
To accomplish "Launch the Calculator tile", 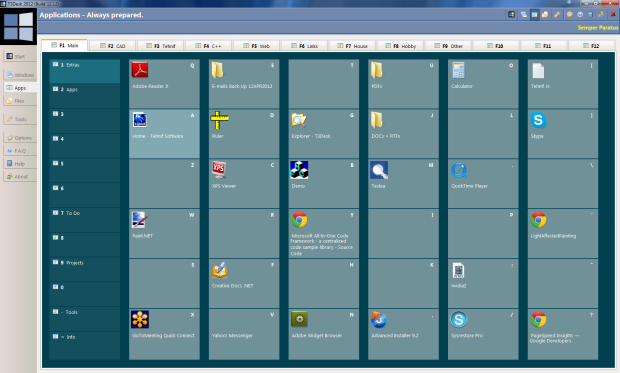I will [483, 83].
